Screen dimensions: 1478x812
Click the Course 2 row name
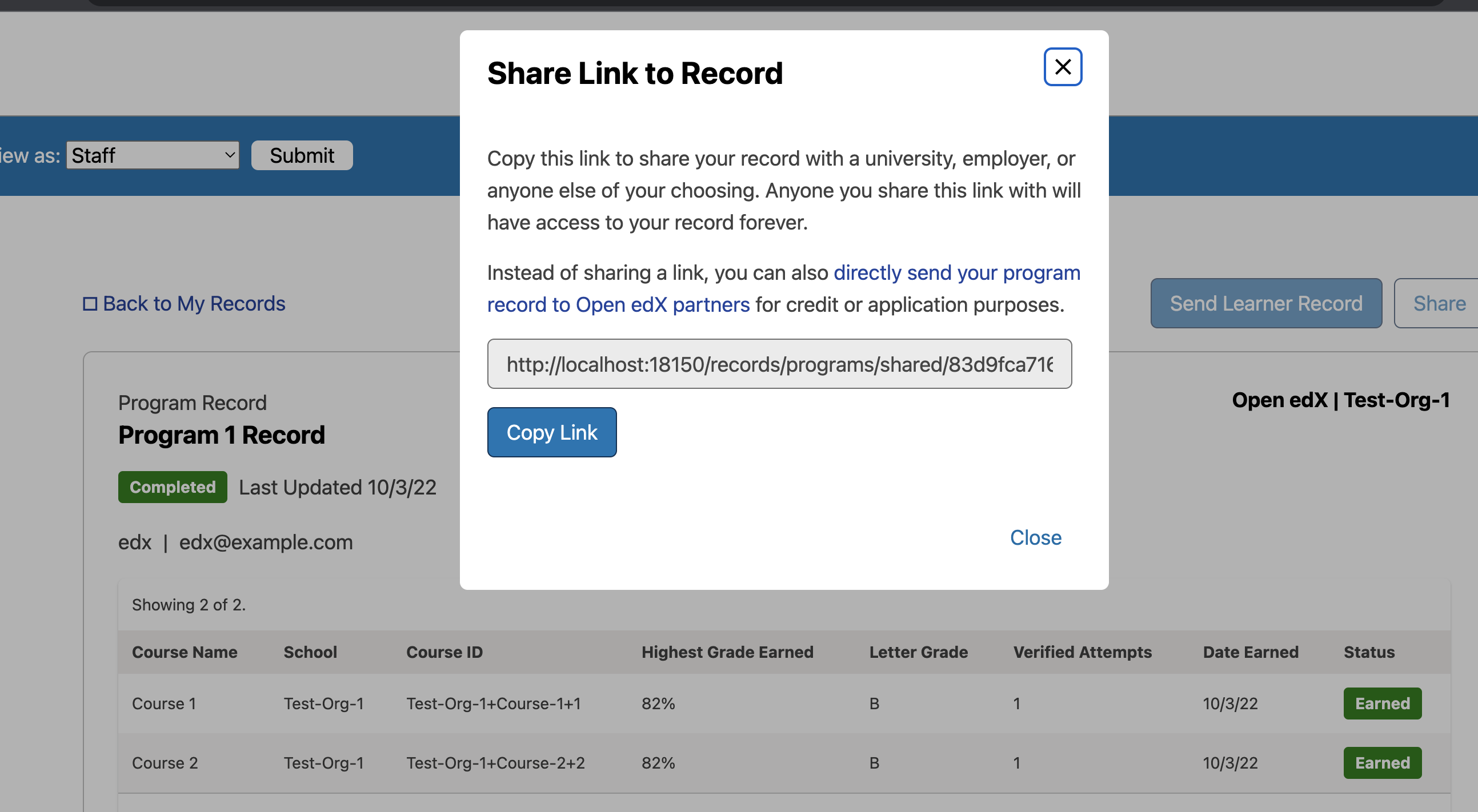[x=165, y=763]
